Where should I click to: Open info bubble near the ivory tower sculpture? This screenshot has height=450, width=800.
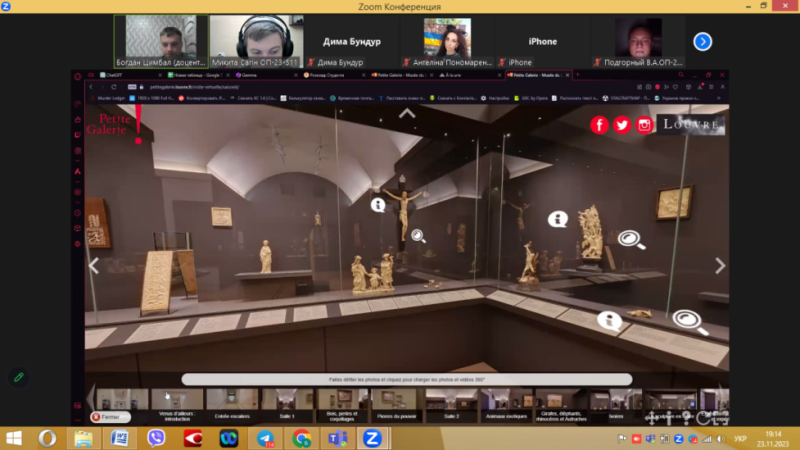558,219
